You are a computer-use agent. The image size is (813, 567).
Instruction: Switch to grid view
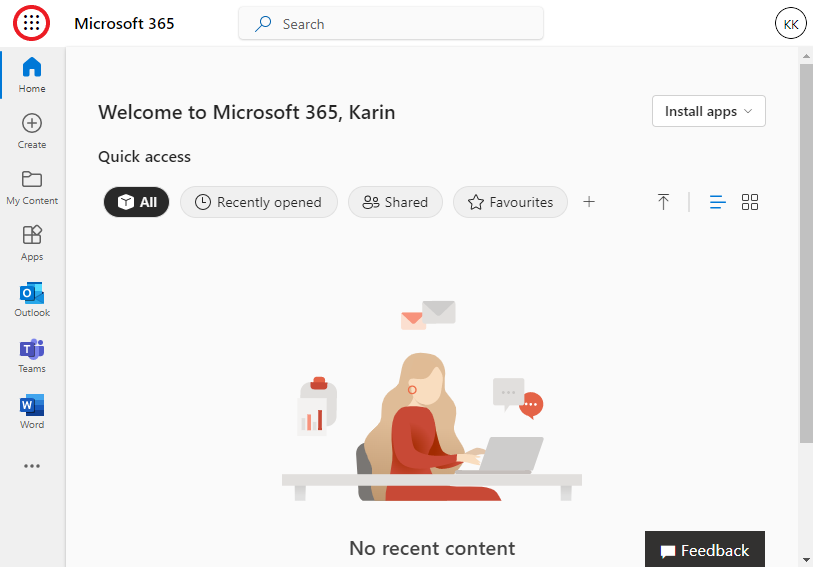[750, 202]
